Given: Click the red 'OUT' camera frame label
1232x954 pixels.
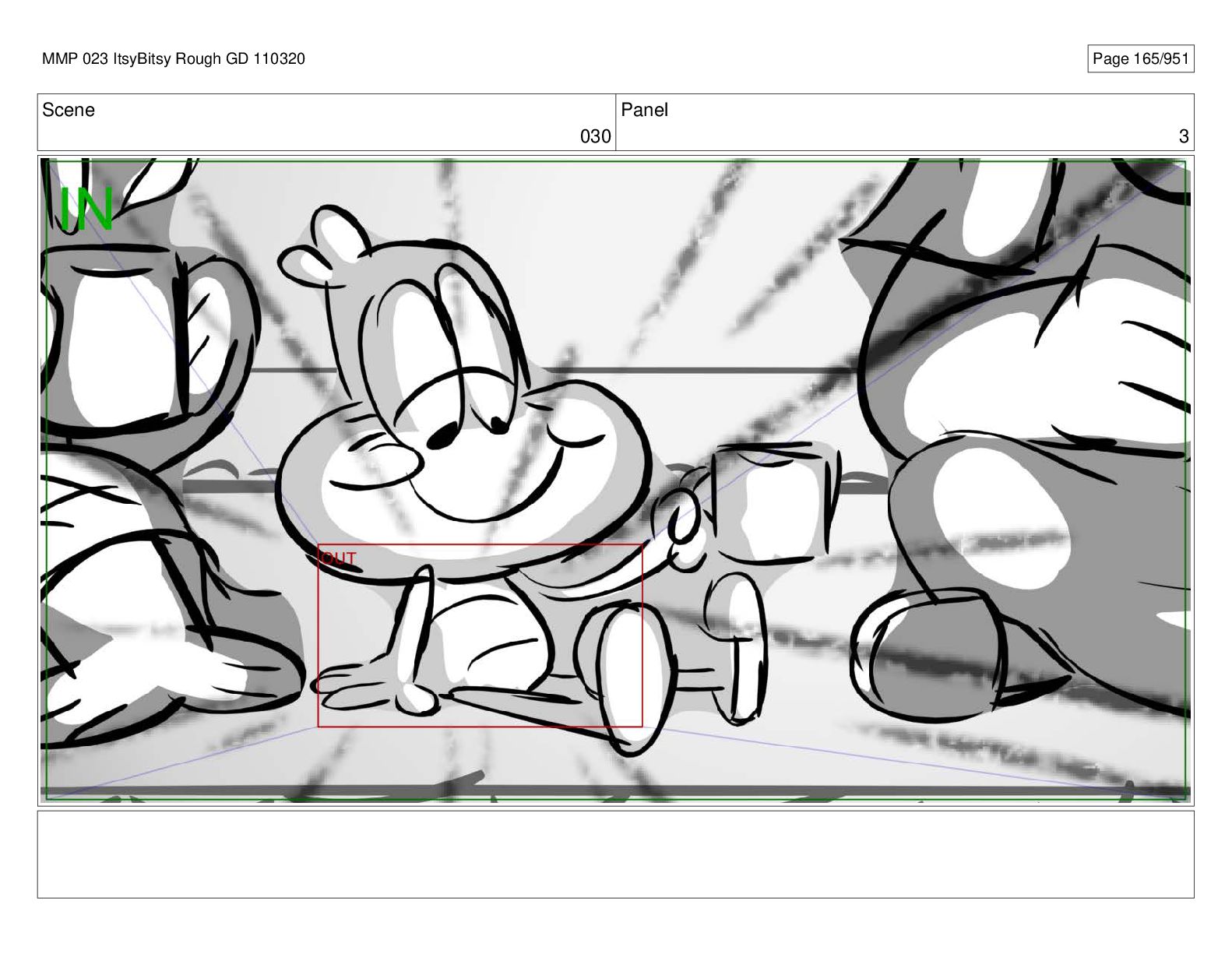Looking at the screenshot, I should [x=340, y=558].
